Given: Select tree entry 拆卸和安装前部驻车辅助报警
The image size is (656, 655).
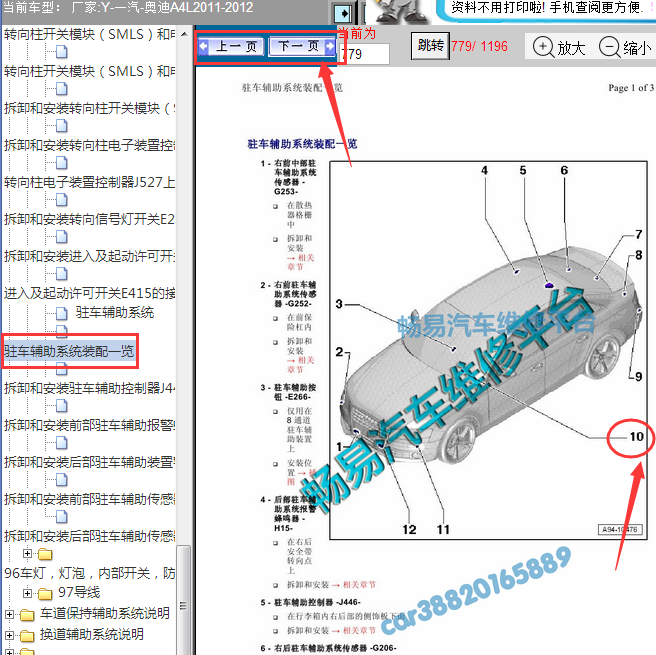Looking at the screenshot, I should point(89,425).
